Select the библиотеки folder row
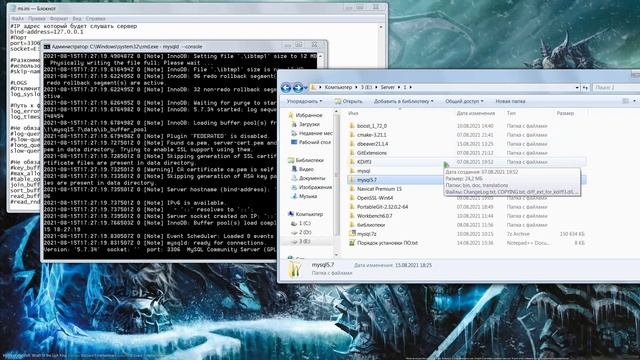This screenshot has height=360, width=640. tap(467, 224)
